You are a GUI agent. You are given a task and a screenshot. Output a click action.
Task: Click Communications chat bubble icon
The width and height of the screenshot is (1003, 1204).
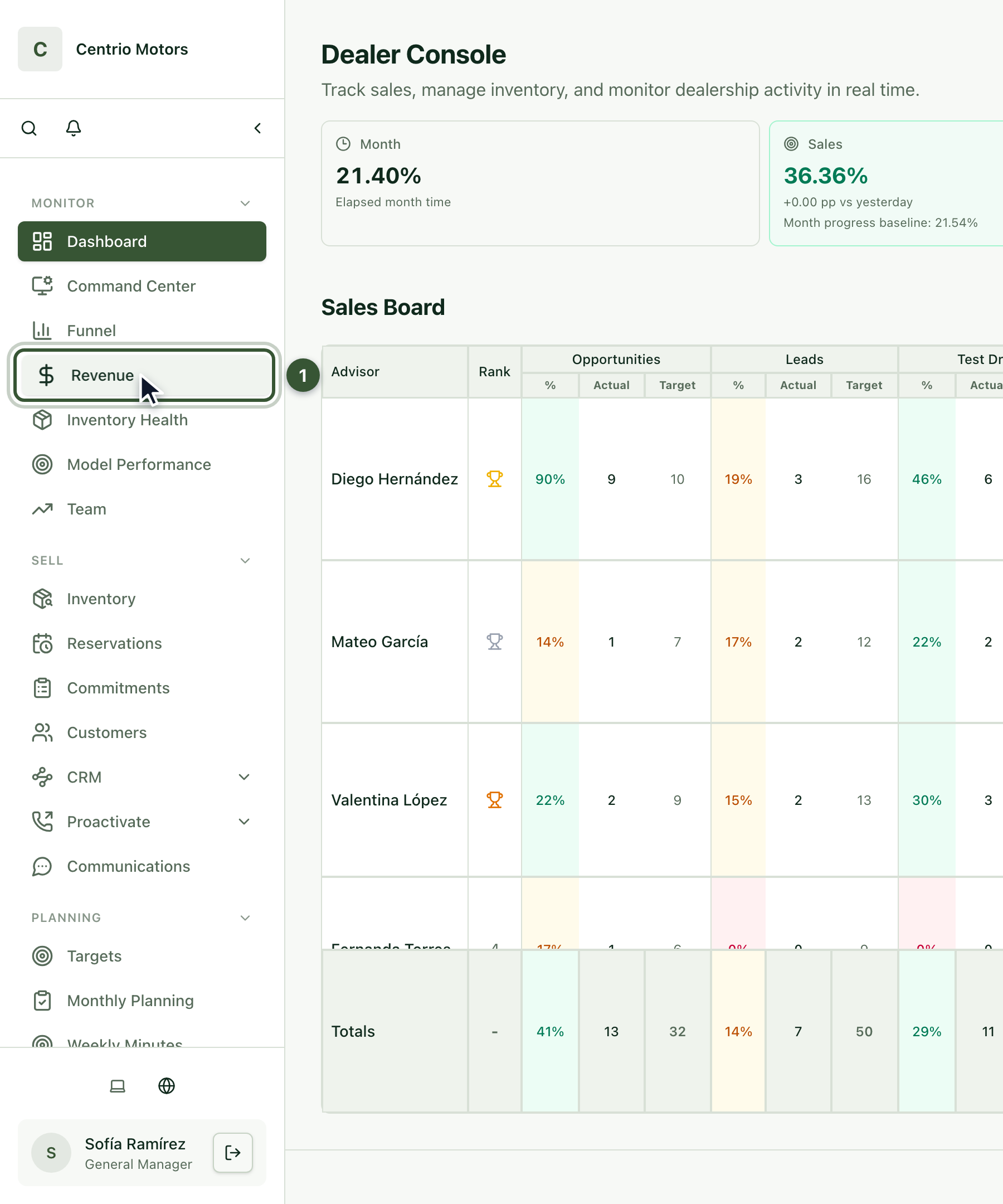coord(42,866)
